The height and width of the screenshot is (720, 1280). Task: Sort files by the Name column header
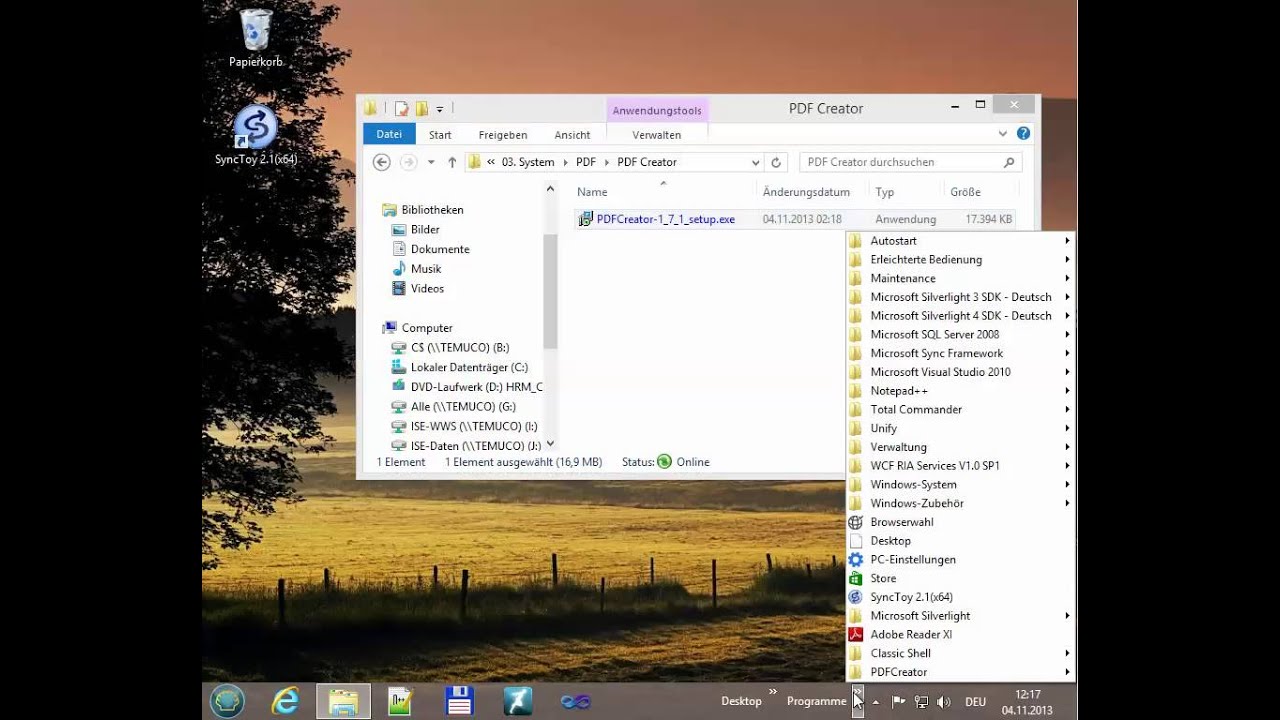(x=592, y=192)
